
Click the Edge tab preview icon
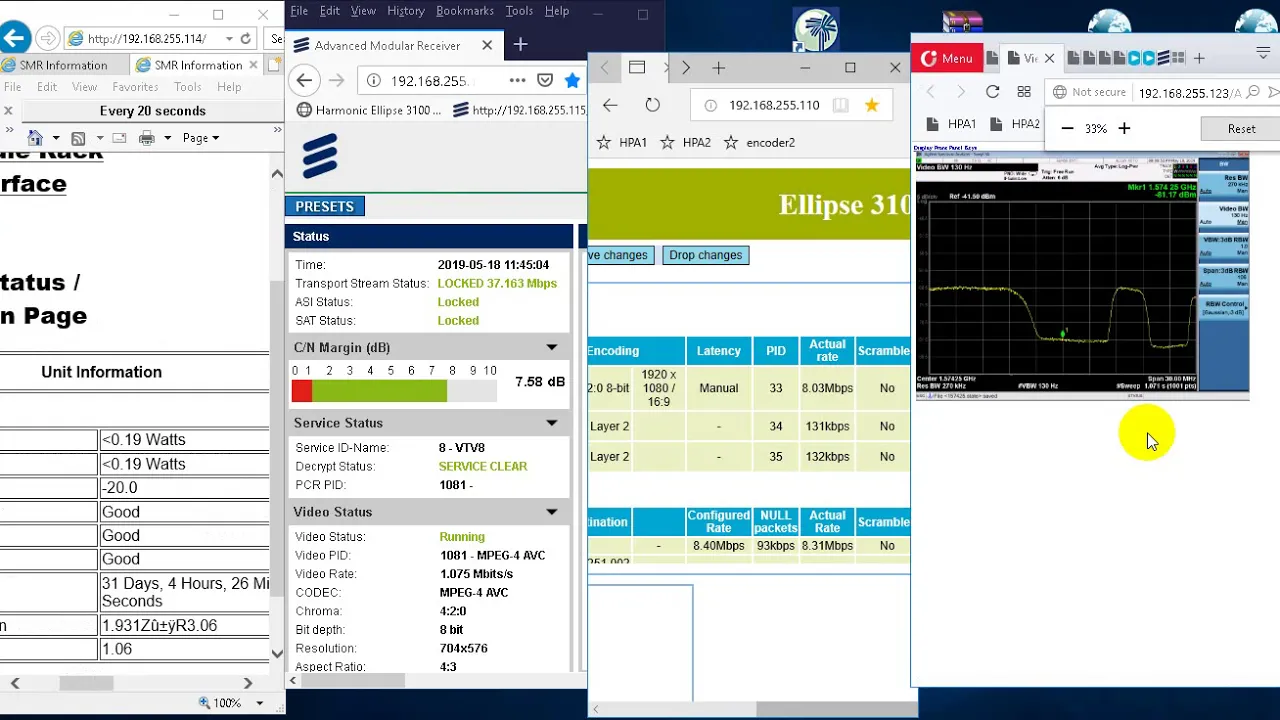click(637, 68)
